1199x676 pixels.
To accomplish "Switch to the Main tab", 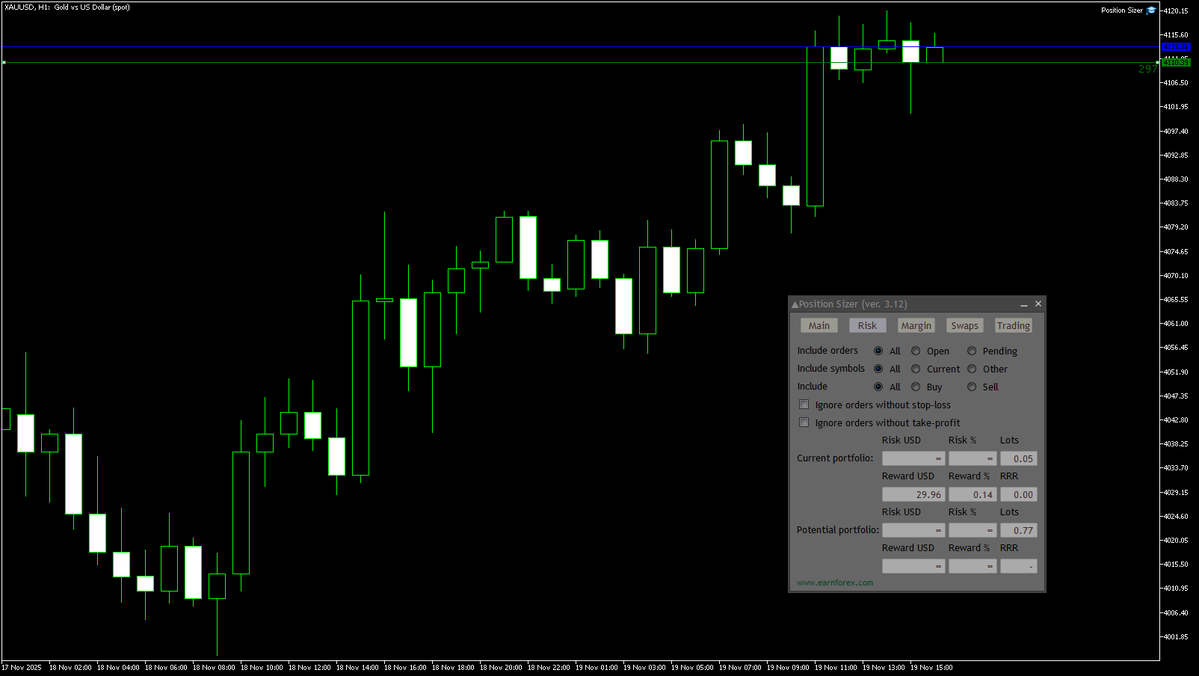I will pyautogui.click(x=818, y=325).
